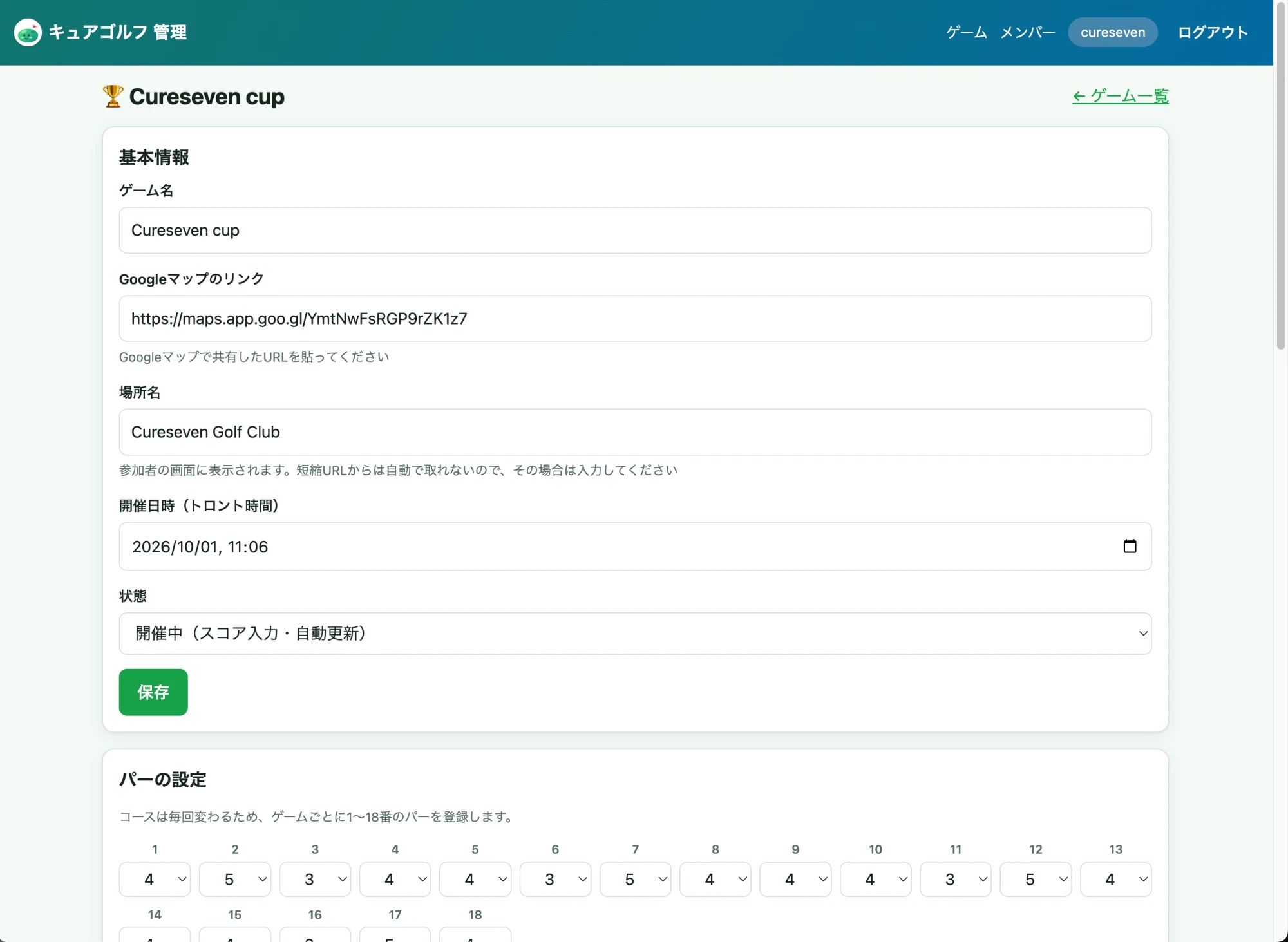Open par dropdown for hole 10

(875, 880)
